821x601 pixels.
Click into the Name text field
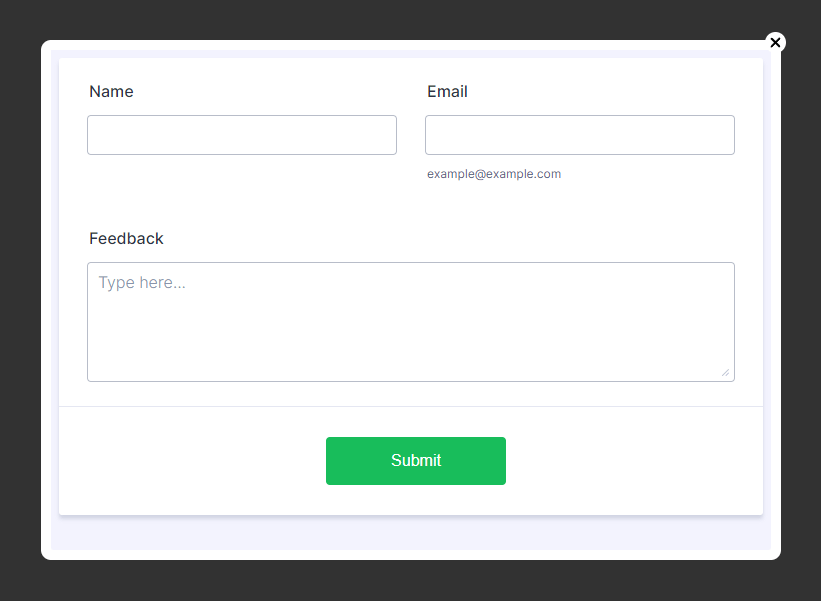(242, 135)
